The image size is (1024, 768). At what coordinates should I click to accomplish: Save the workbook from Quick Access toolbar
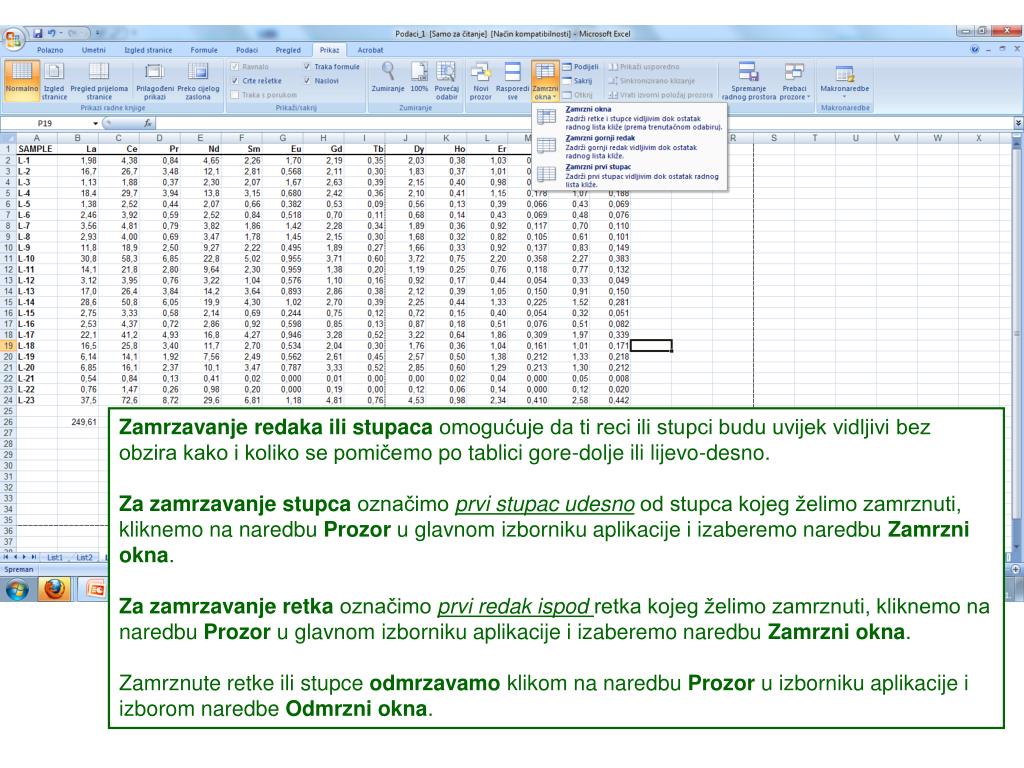point(38,33)
